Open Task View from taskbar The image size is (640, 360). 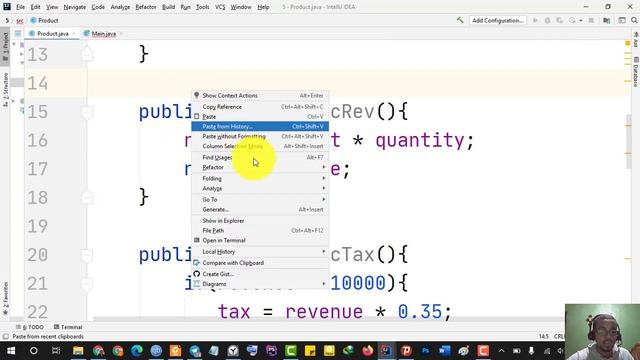[56, 351]
